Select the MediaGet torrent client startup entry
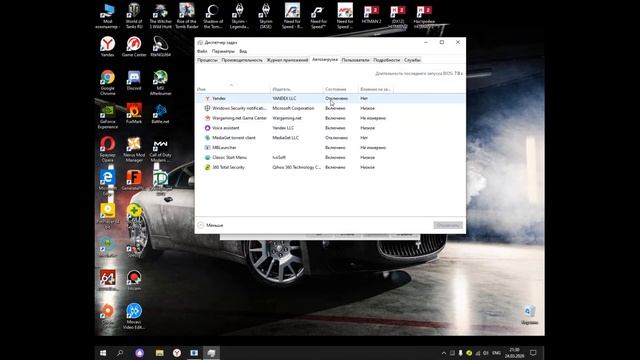This screenshot has width=640, height=360. (330, 138)
